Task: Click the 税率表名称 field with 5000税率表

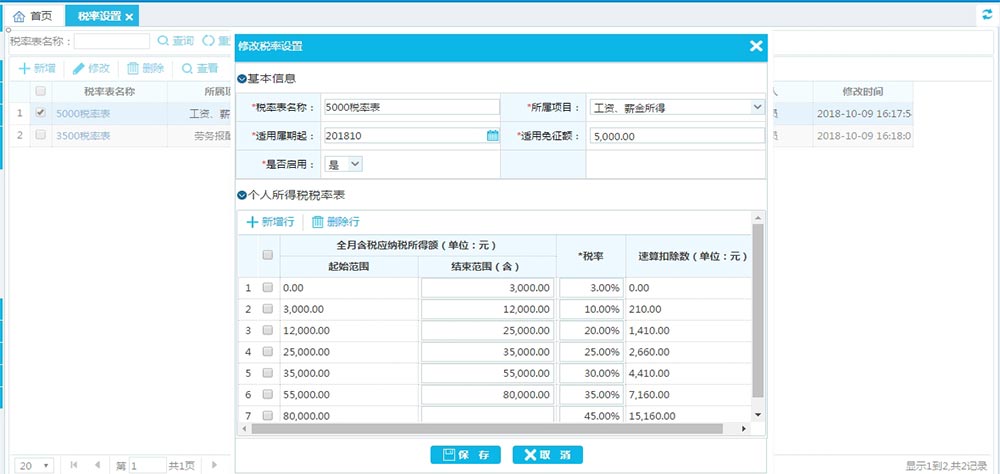Action: pyautogui.click(x=412, y=107)
